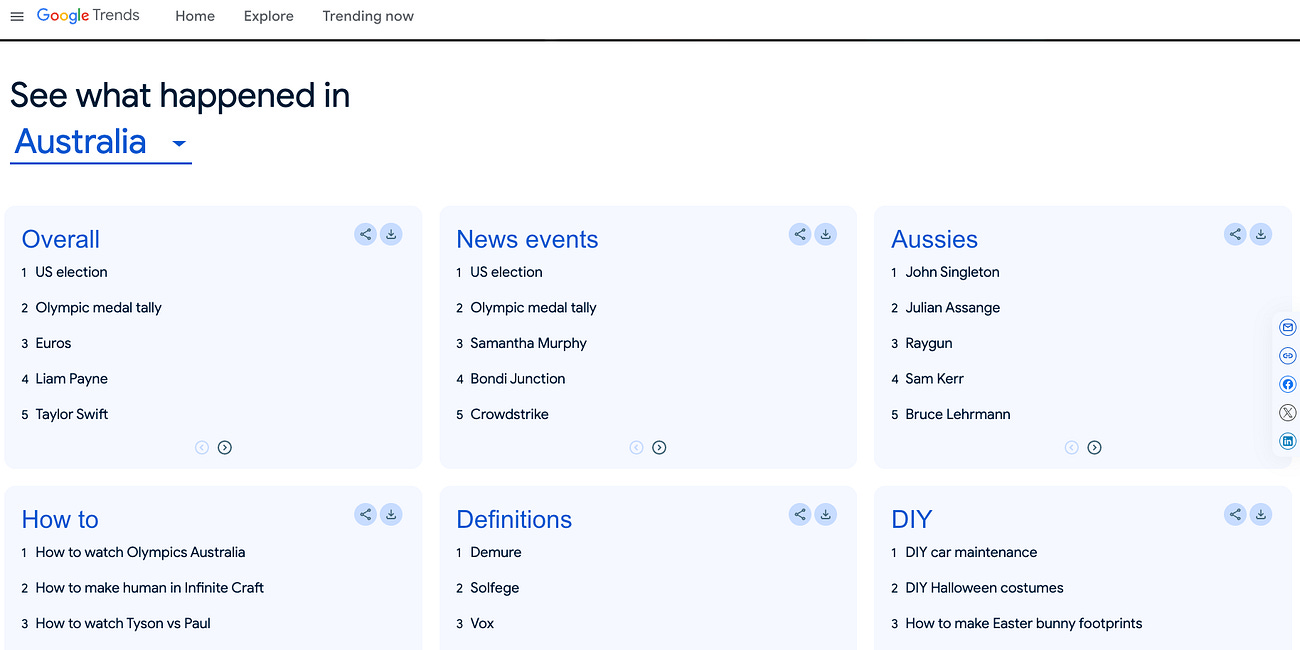
Task: Open the US election trend
Action: (71, 271)
